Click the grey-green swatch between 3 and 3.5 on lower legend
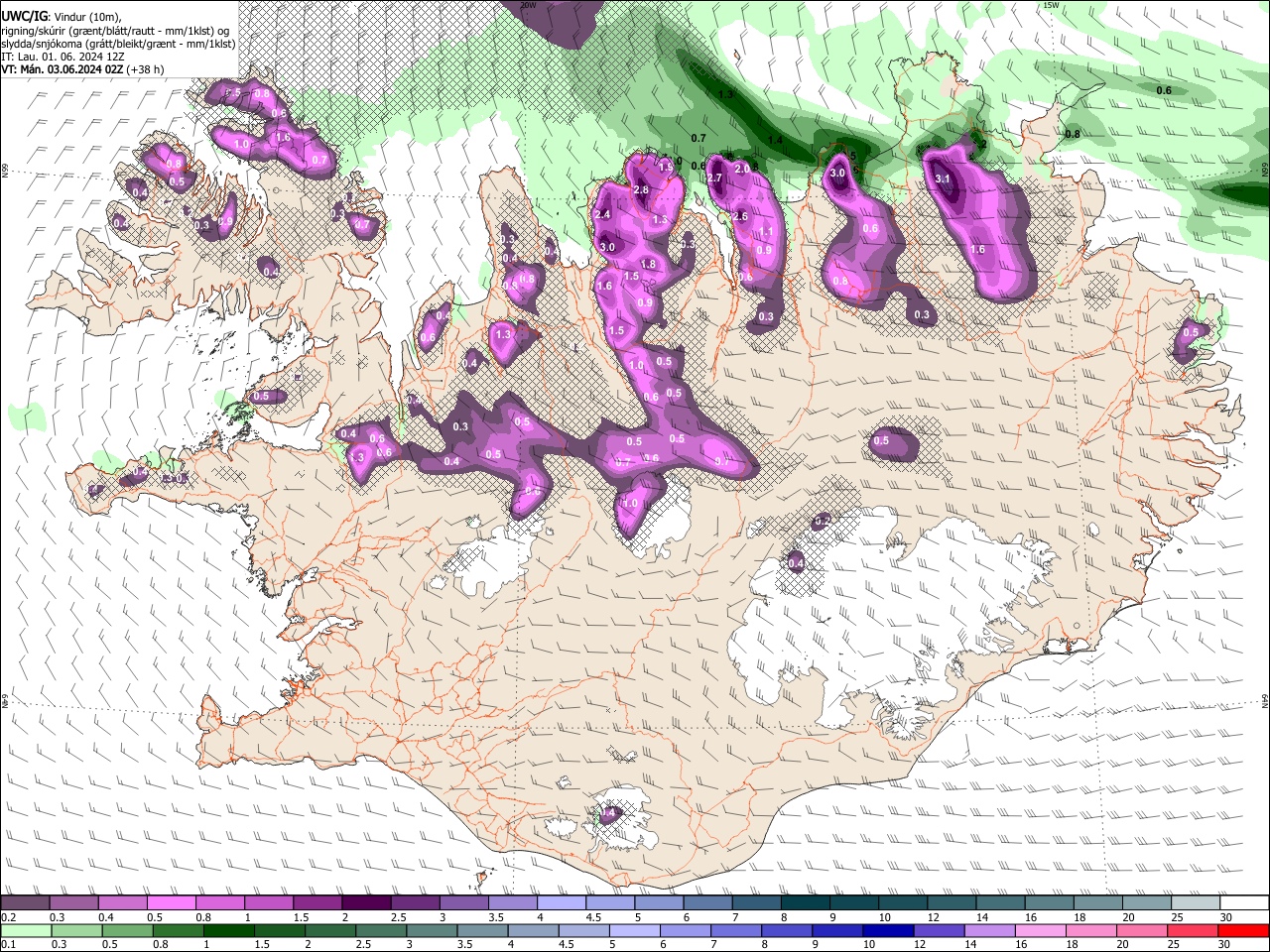Image resolution: width=1270 pixels, height=952 pixels. click(432, 931)
